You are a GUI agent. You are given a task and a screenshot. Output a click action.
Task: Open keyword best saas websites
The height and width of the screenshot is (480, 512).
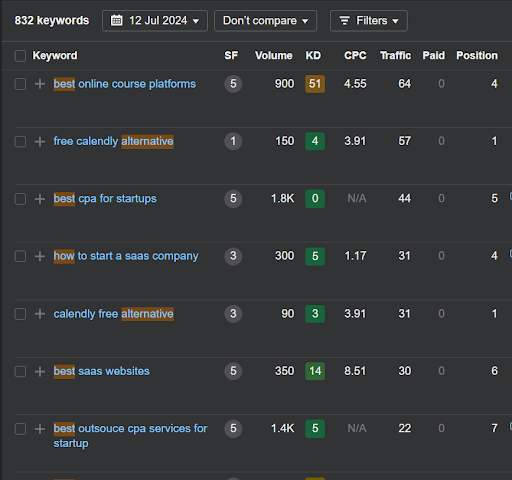(x=101, y=371)
